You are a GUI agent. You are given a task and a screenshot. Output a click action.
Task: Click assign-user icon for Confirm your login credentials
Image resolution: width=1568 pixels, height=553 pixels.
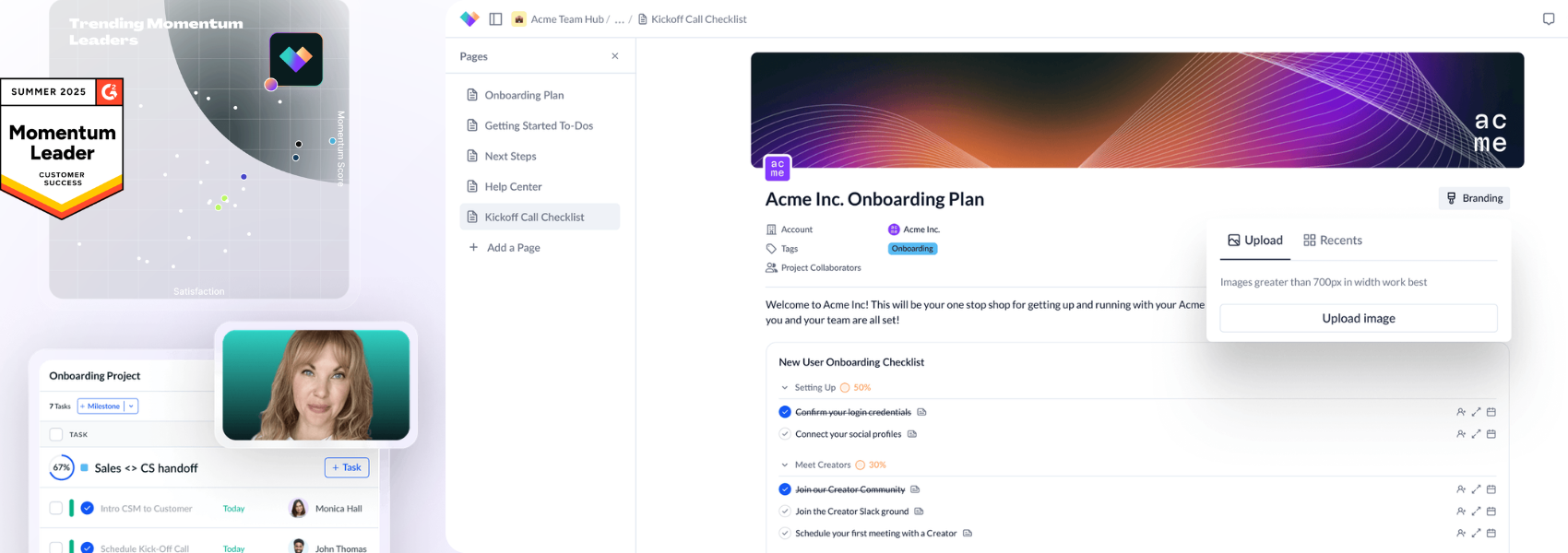coord(1461,412)
